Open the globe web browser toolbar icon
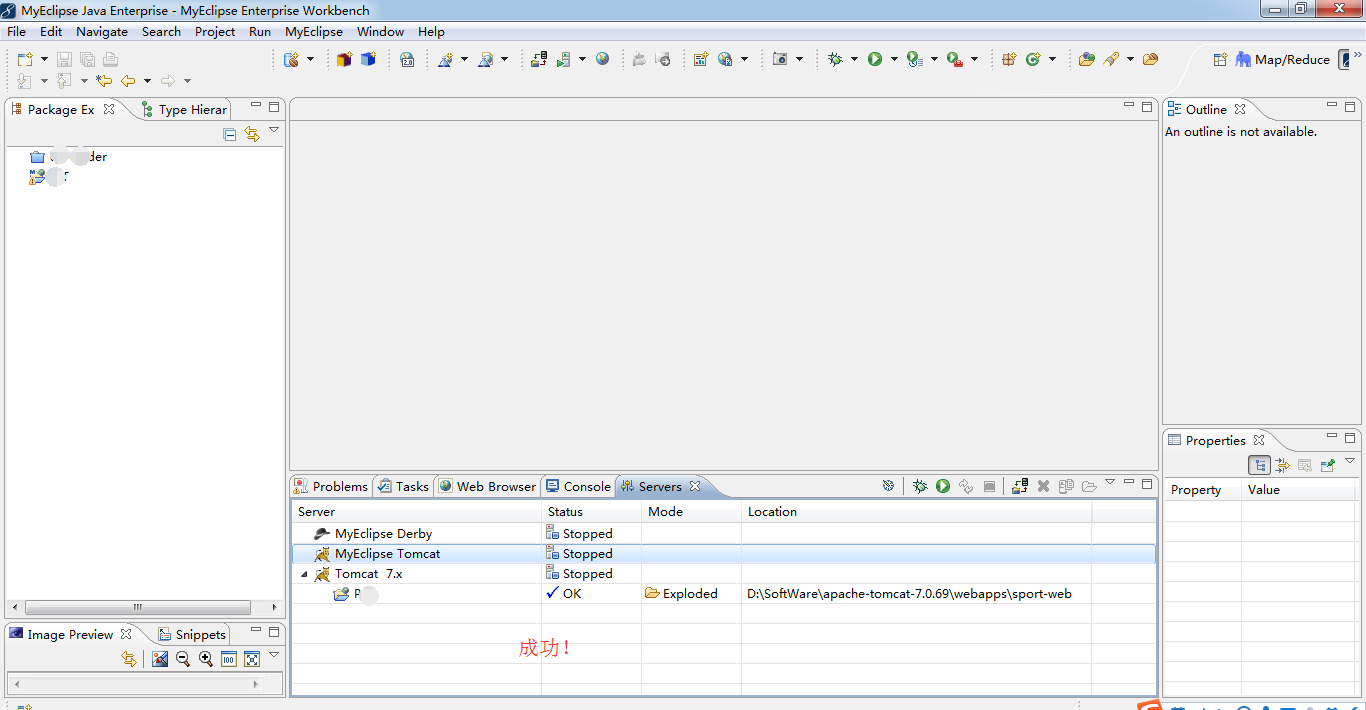Screen dimensions: 1366x710 coord(602,60)
